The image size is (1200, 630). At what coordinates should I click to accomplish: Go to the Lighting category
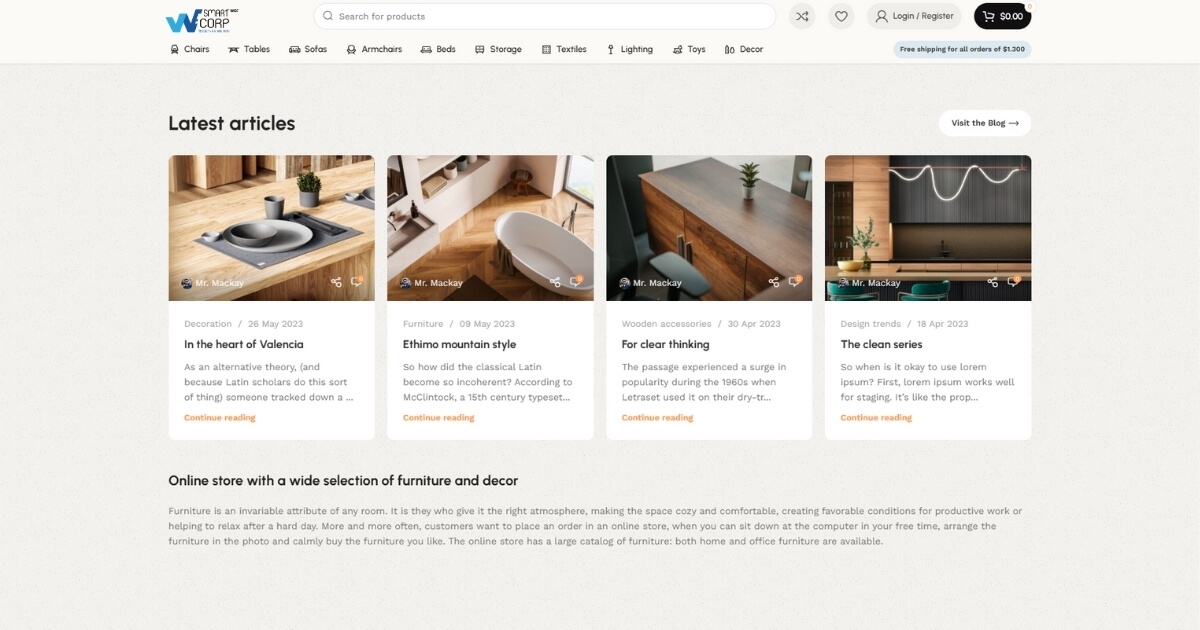[629, 49]
